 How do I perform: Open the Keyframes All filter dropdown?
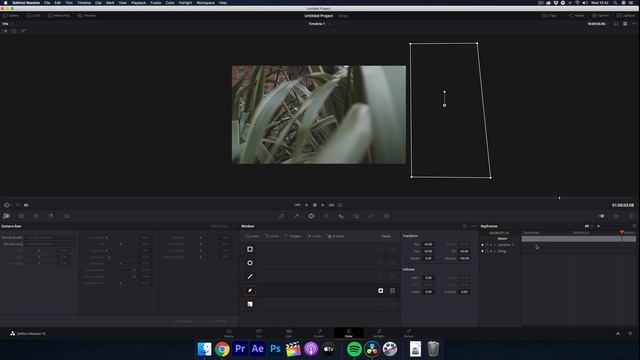point(589,226)
